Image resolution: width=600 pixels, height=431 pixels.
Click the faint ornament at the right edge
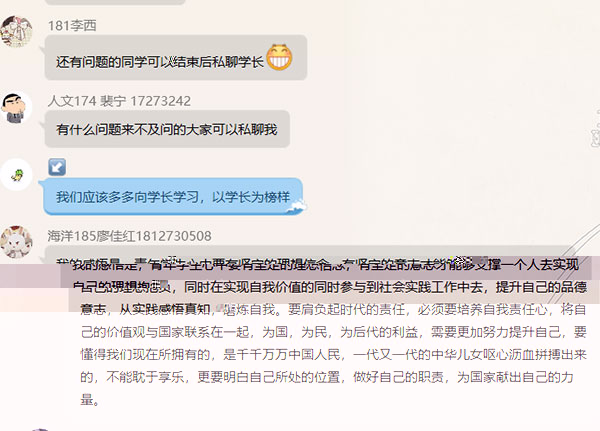[x=595, y=130]
